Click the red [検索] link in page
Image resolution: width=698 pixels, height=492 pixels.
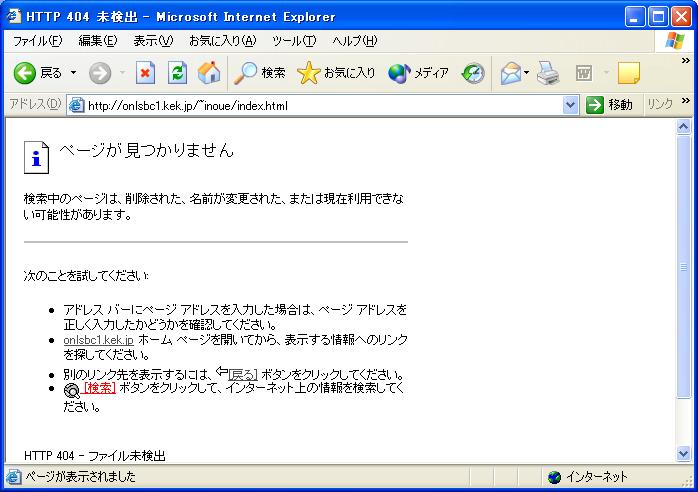coord(99,388)
